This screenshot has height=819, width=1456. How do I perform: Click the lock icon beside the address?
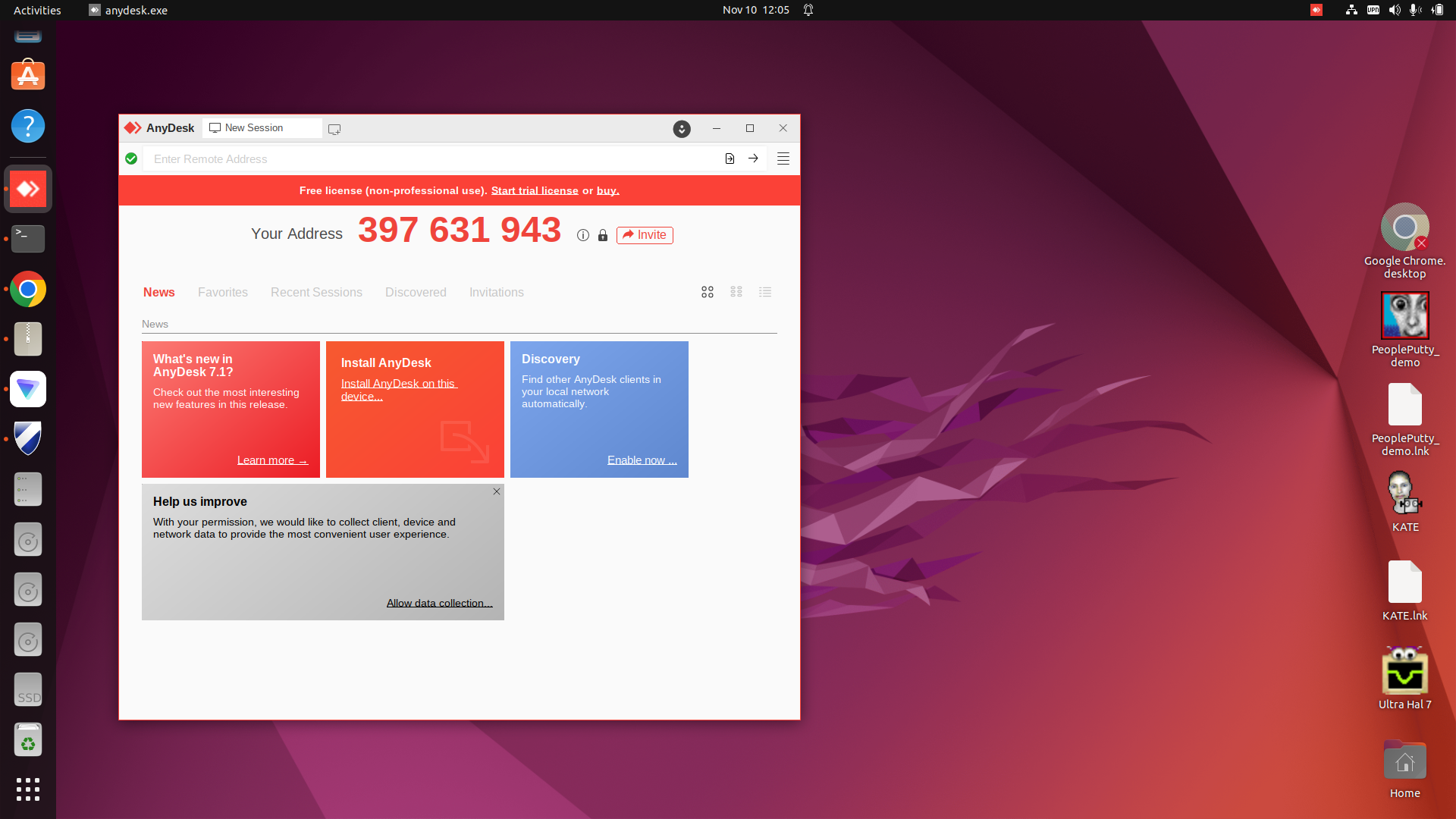[x=603, y=235]
